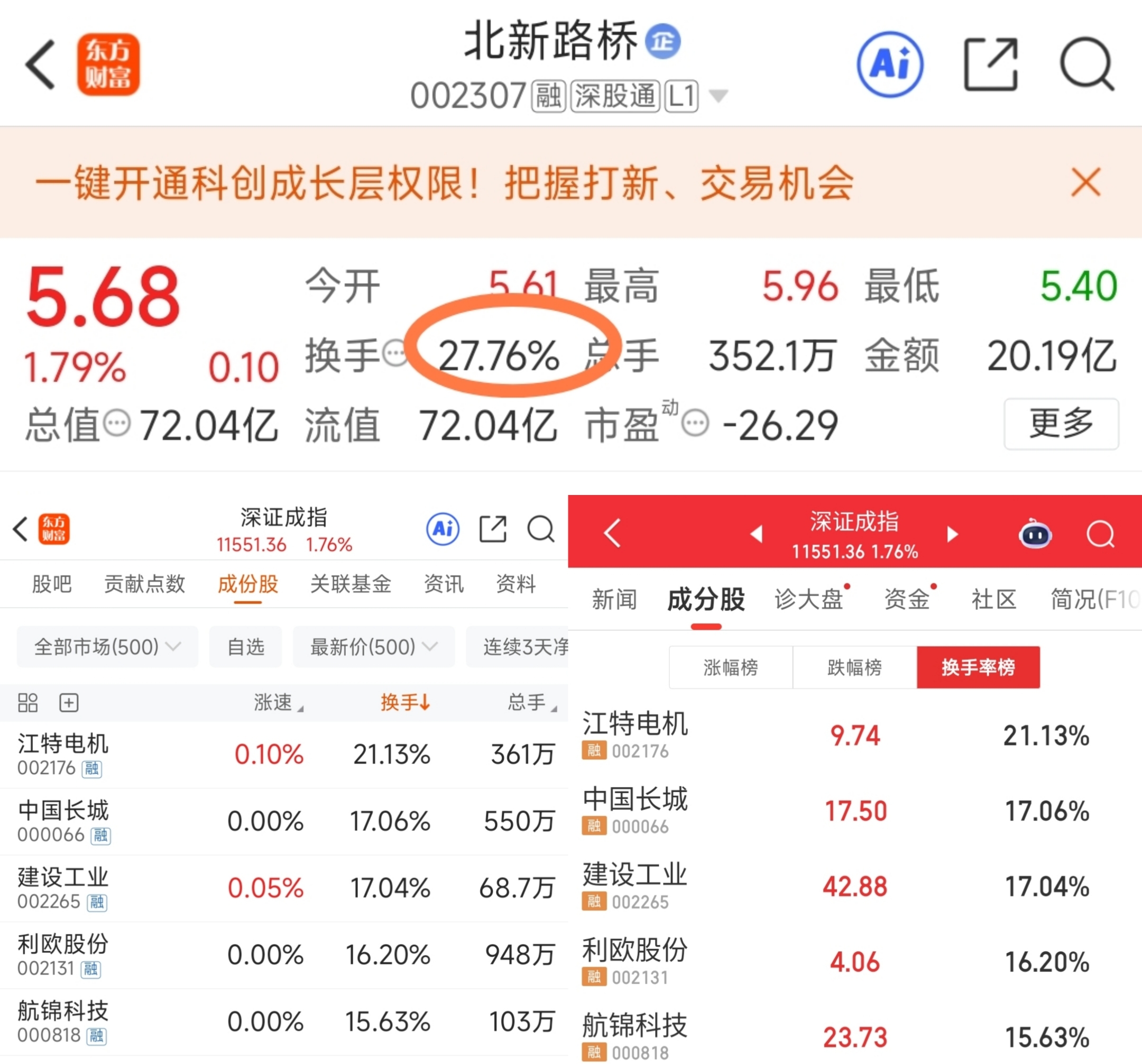Expand the 全部市场(500) filter dropdown
Image resolution: width=1142 pixels, height=1064 pixels.
tap(107, 647)
